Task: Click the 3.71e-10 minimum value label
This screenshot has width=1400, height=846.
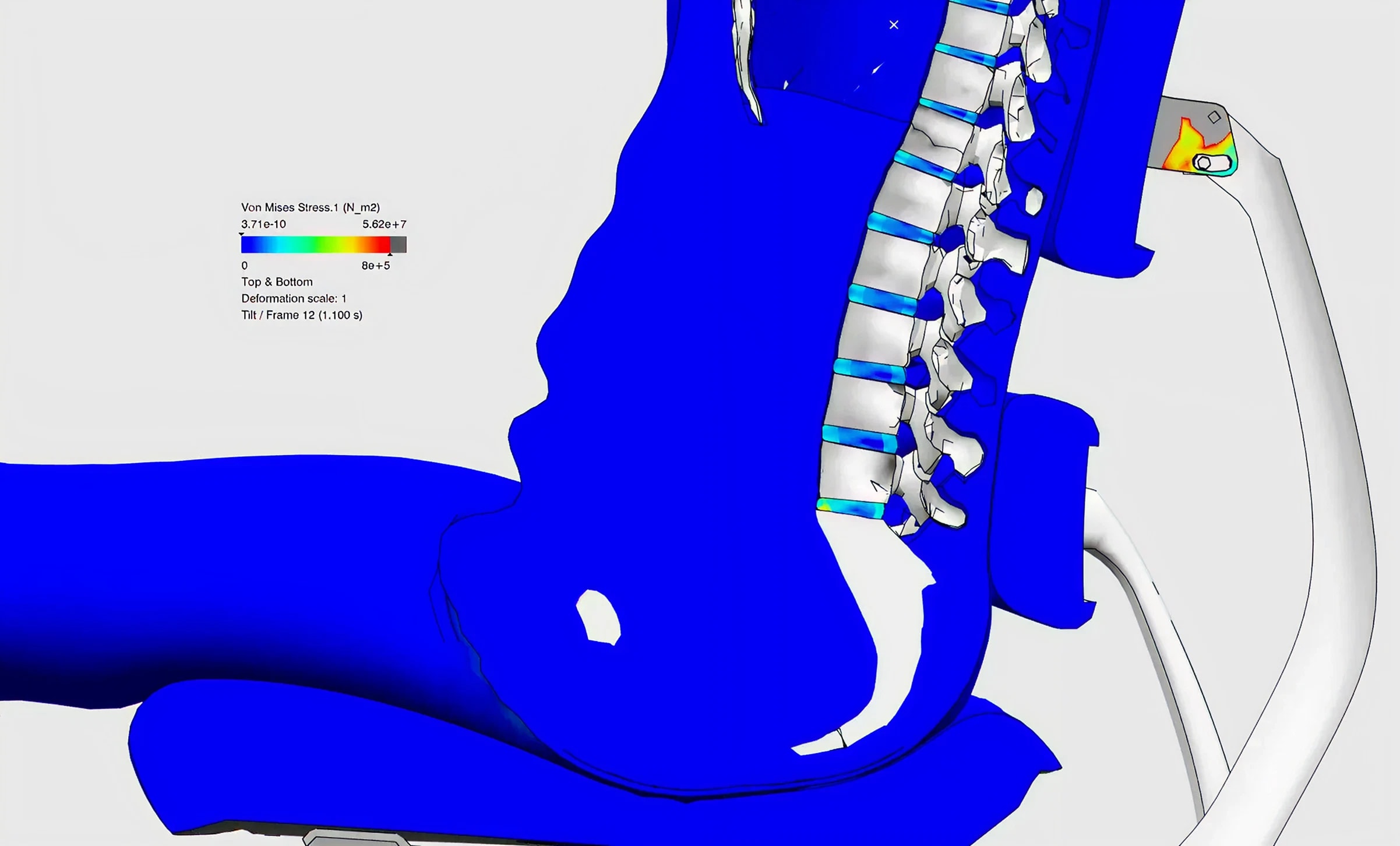Action: [x=263, y=224]
